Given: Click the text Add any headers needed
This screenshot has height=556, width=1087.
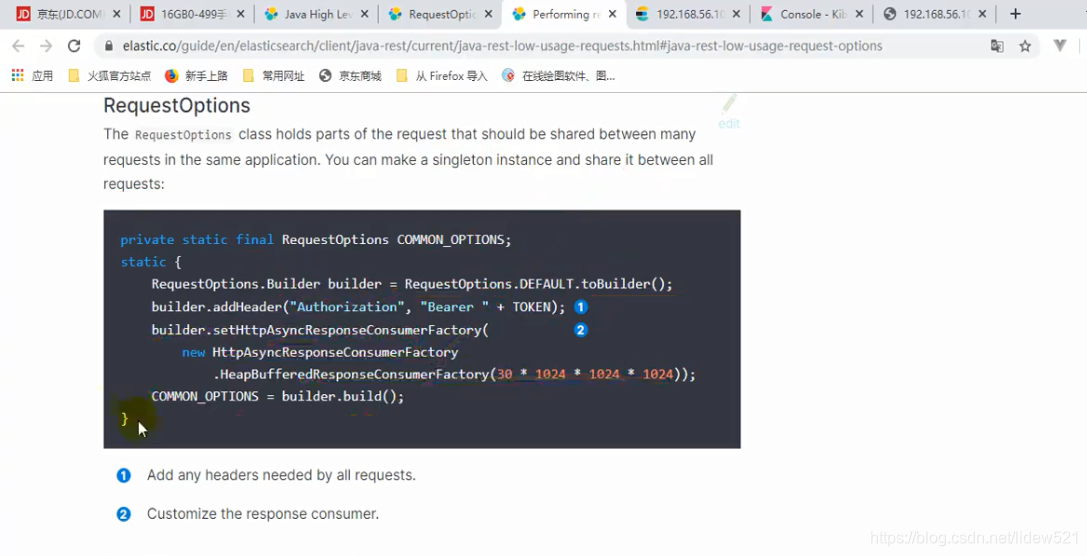Looking at the screenshot, I should pos(281,476).
